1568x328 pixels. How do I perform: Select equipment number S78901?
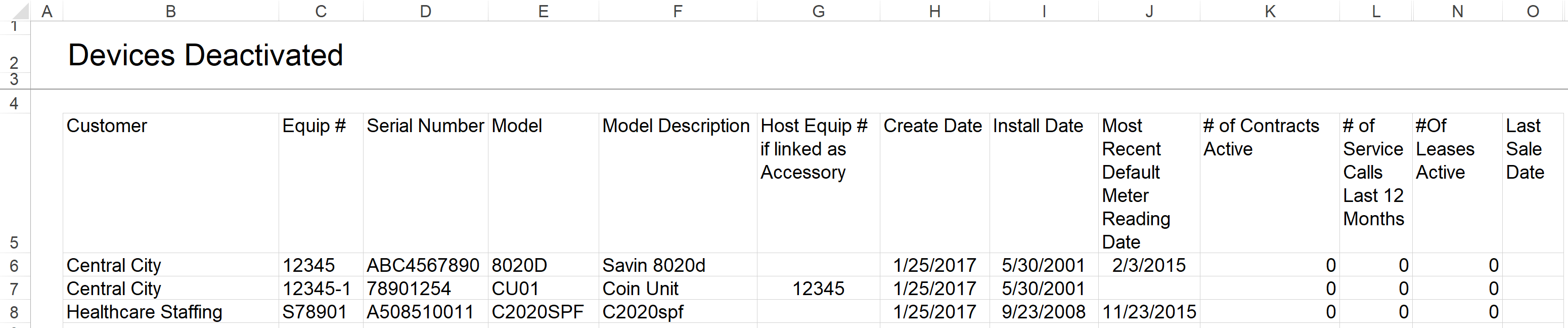(321, 311)
